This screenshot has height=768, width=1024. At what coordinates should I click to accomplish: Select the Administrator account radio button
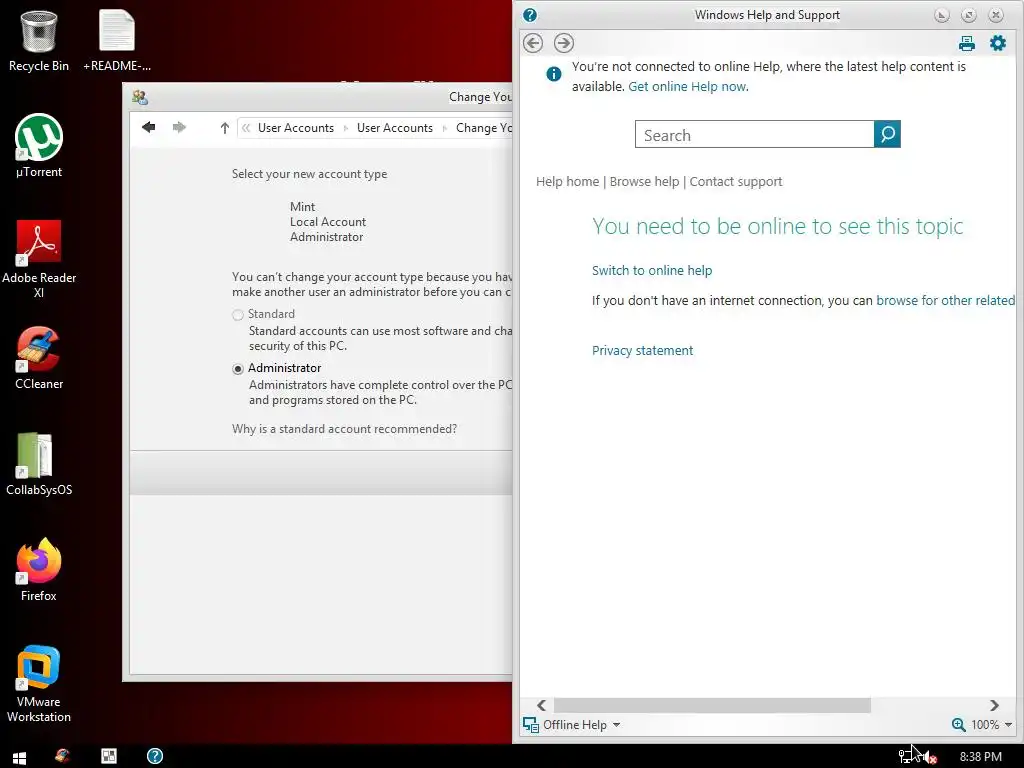pos(238,369)
